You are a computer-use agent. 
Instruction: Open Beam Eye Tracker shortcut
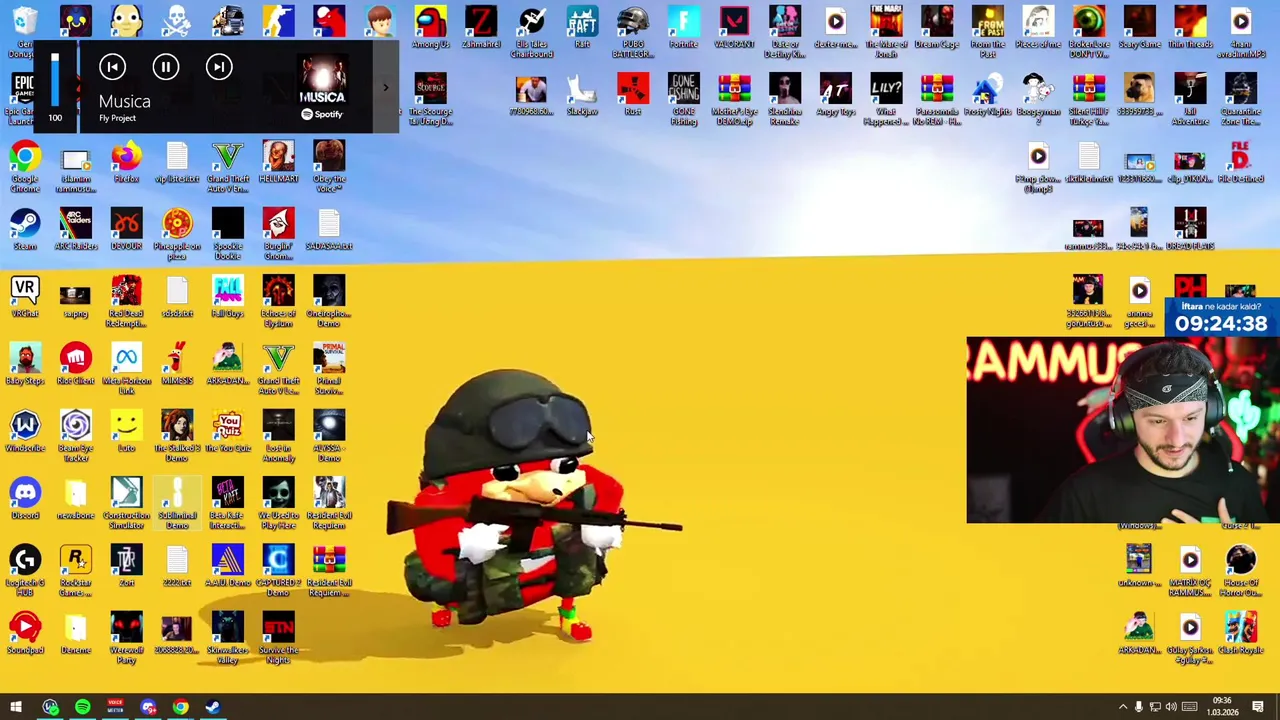pos(76,436)
